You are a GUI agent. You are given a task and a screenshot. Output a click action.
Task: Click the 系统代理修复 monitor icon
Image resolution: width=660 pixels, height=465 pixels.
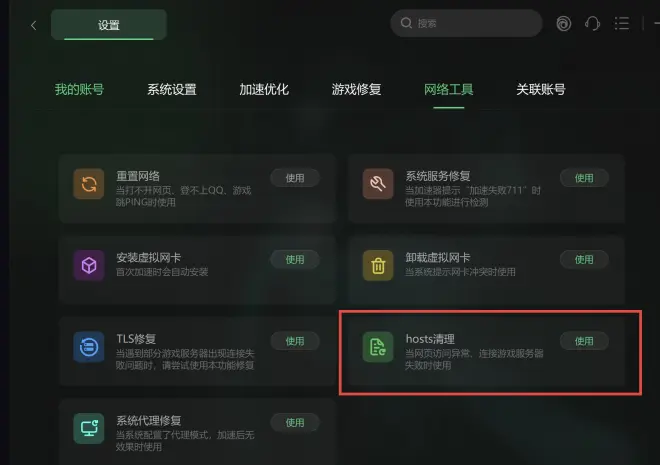89,428
